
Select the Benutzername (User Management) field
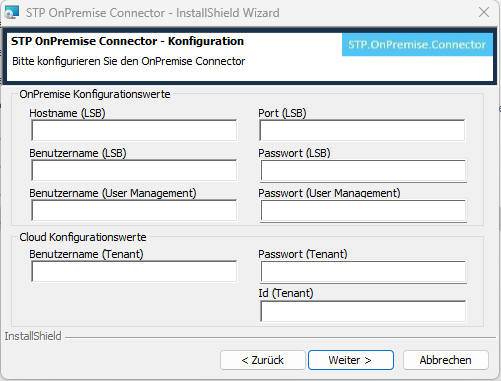point(134,210)
